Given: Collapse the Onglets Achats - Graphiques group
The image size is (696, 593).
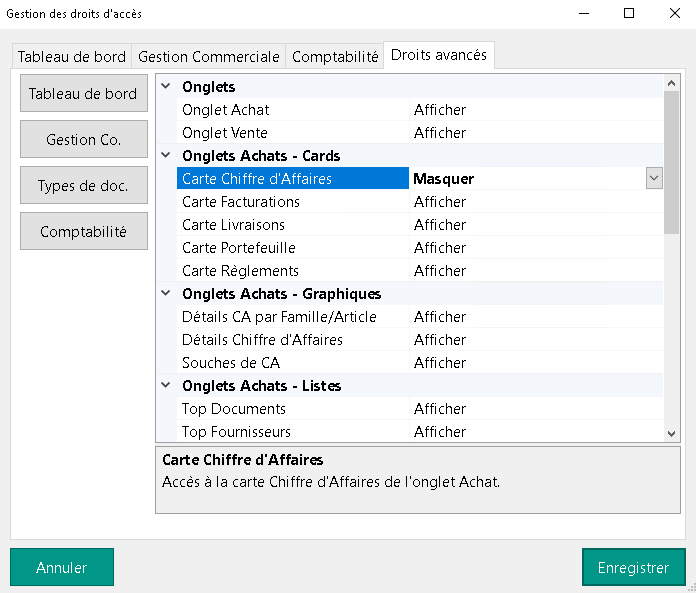Looking at the screenshot, I should point(166,294).
